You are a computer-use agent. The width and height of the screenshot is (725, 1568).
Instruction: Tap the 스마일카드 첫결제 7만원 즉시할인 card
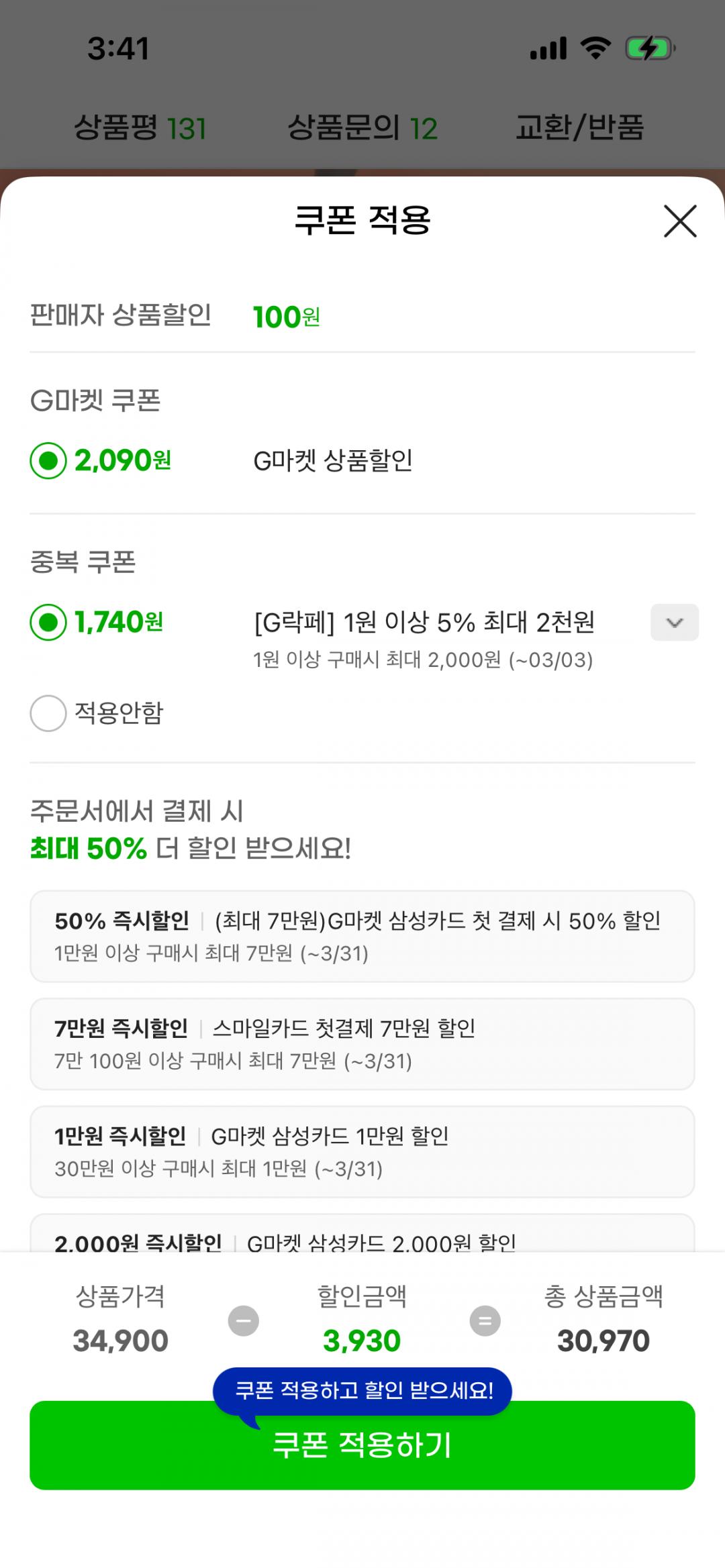pos(362,1044)
